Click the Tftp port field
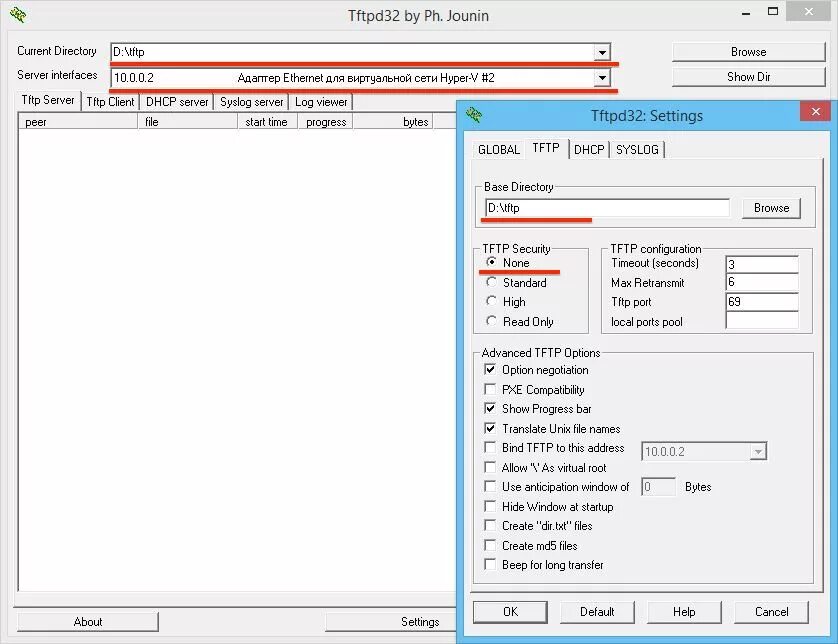 762,301
